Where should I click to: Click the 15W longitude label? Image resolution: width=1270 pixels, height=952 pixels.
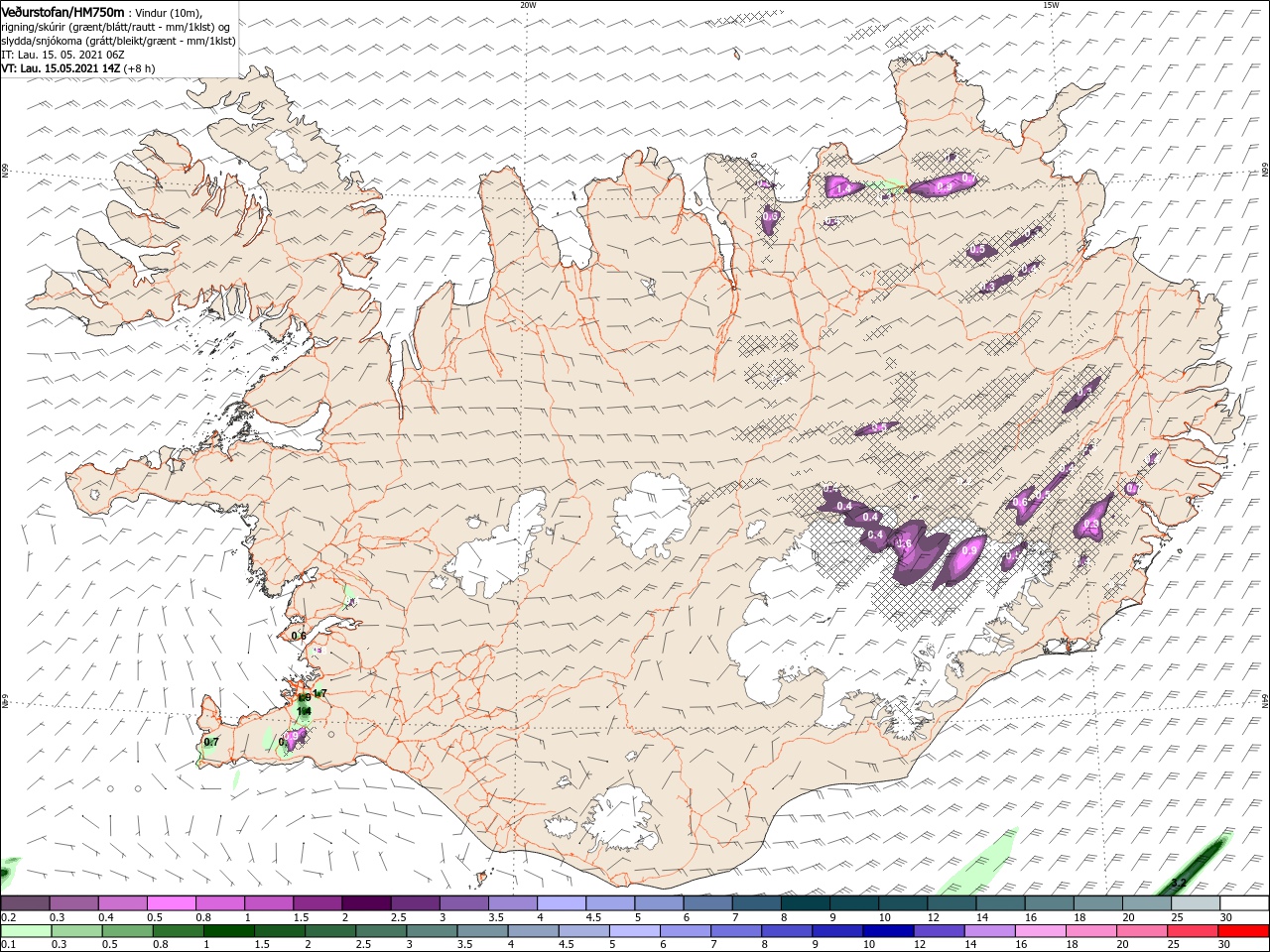(1051, 5)
